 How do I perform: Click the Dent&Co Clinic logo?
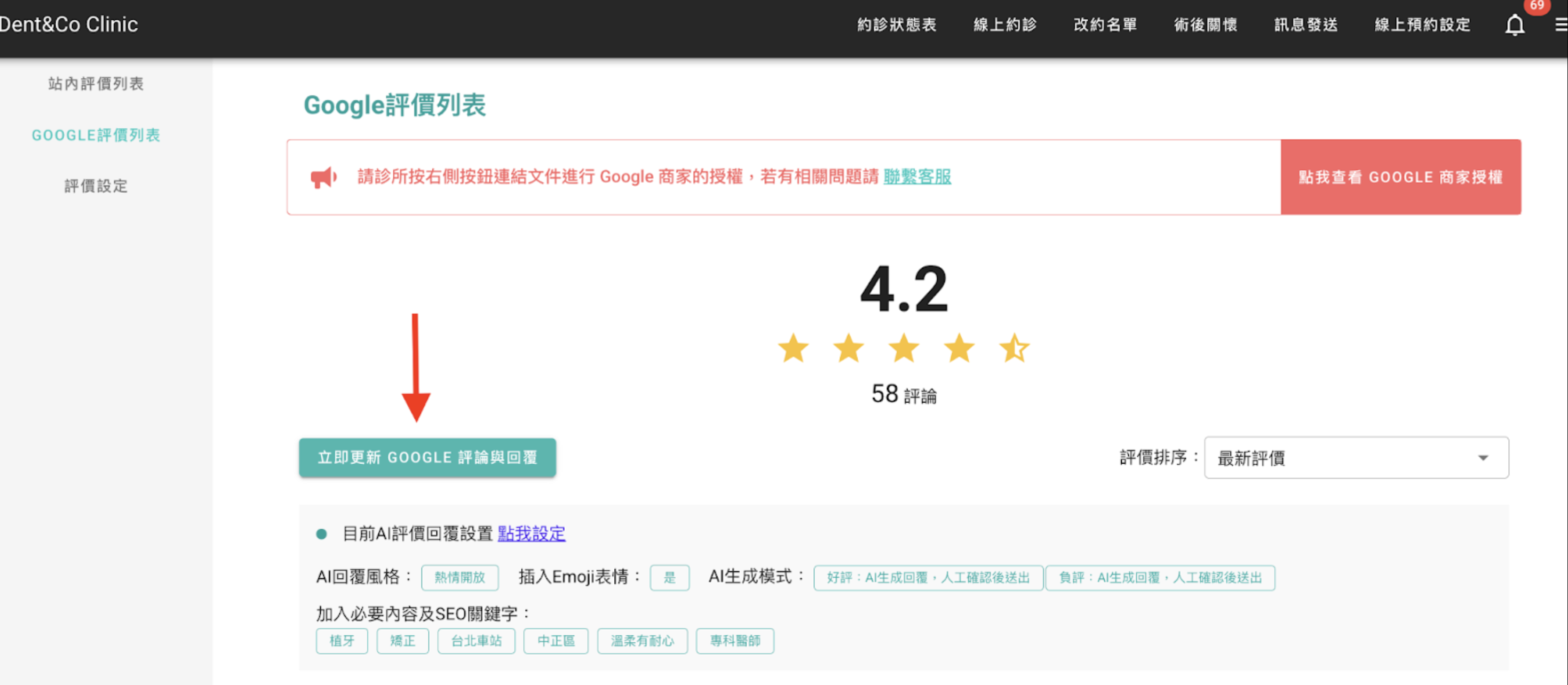tap(69, 25)
